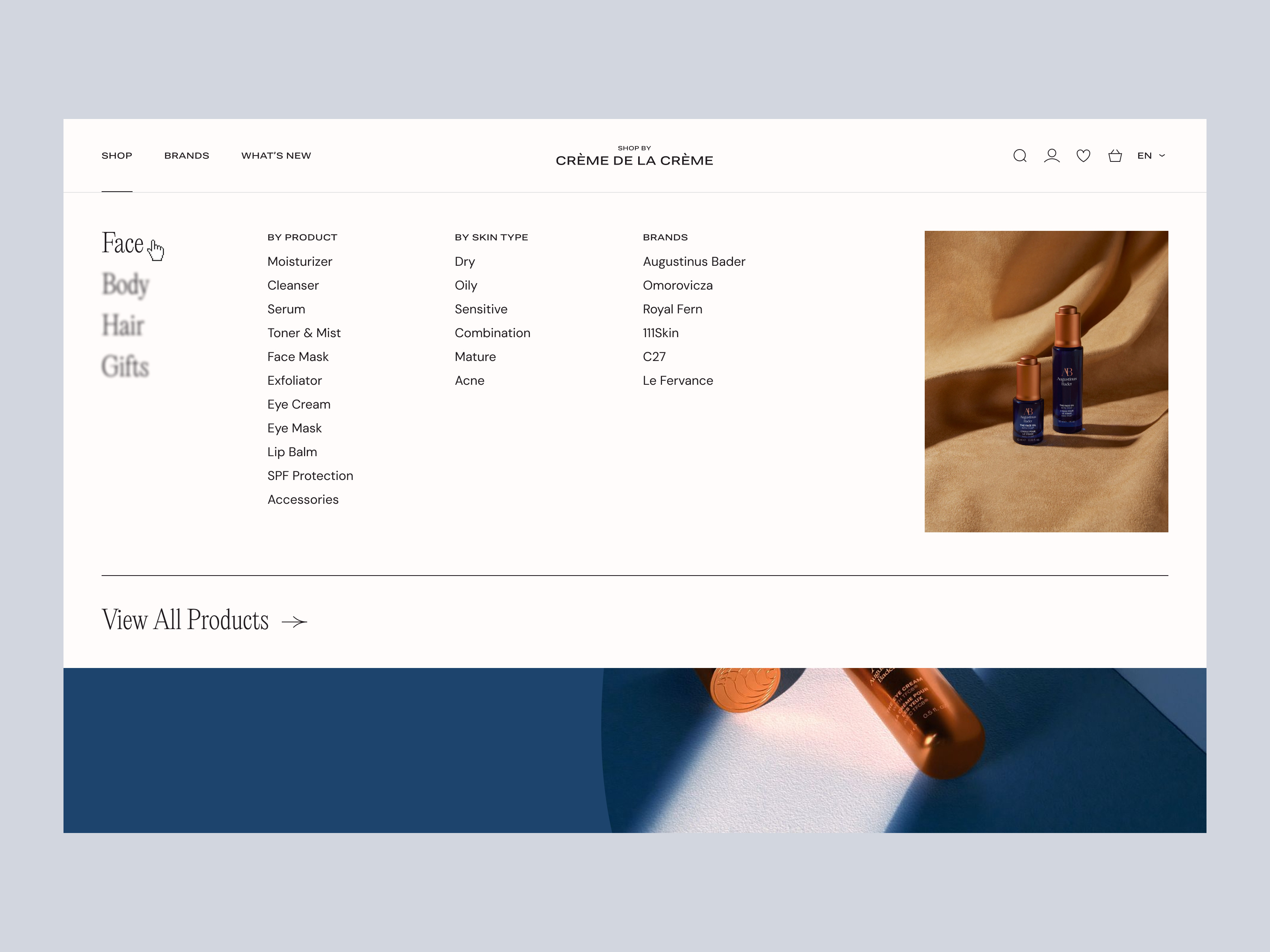Open the search icon

[x=1020, y=155]
